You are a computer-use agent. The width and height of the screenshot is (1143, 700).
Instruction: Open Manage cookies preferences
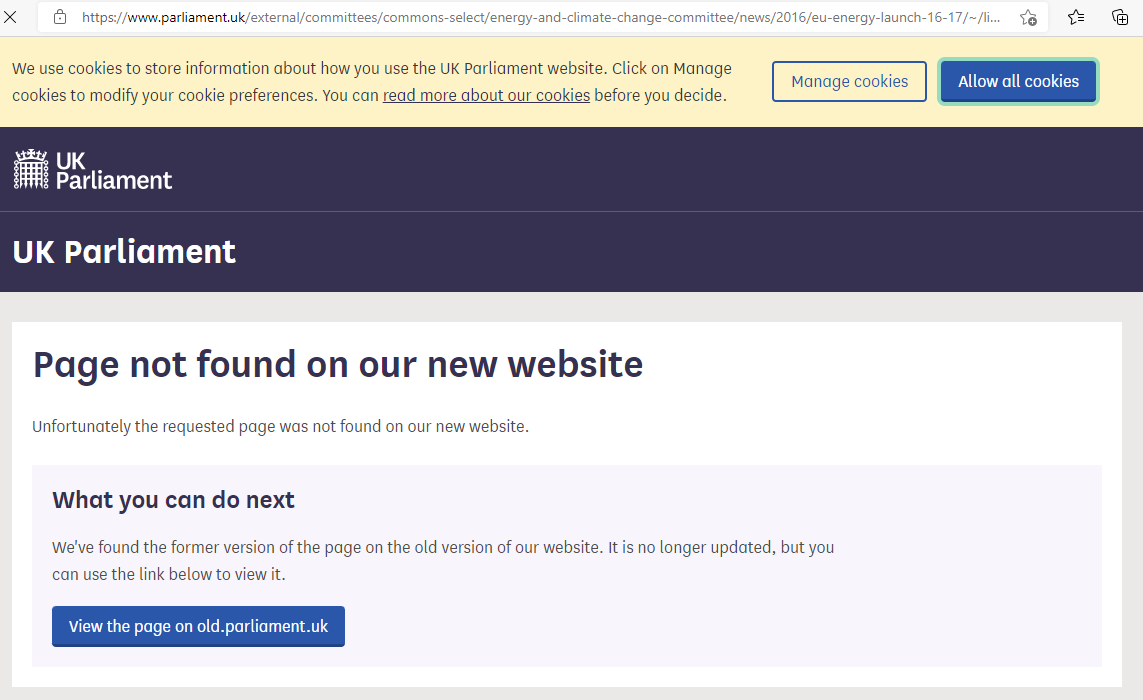tap(849, 82)
